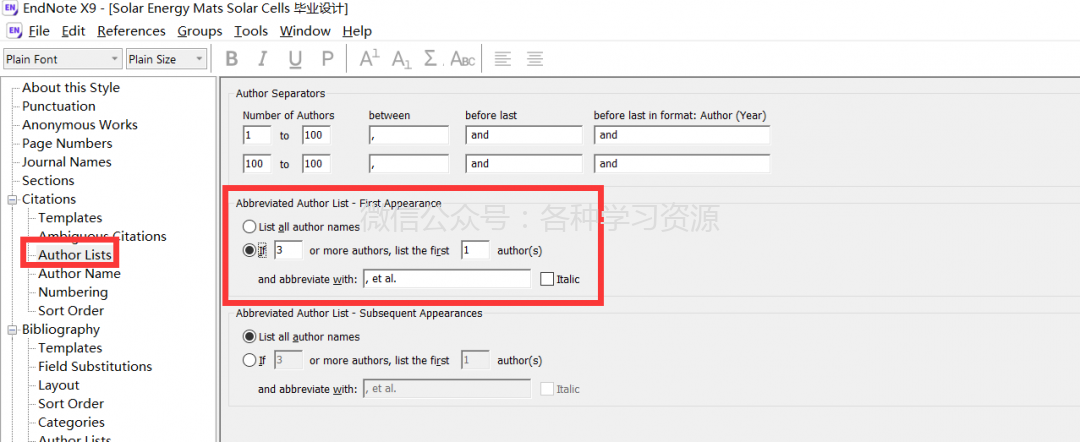The width and height of the screenshot is (1080, 442).
Task: Select If-or-more-authors option for Subsequent Appearances
Action: 249,360
